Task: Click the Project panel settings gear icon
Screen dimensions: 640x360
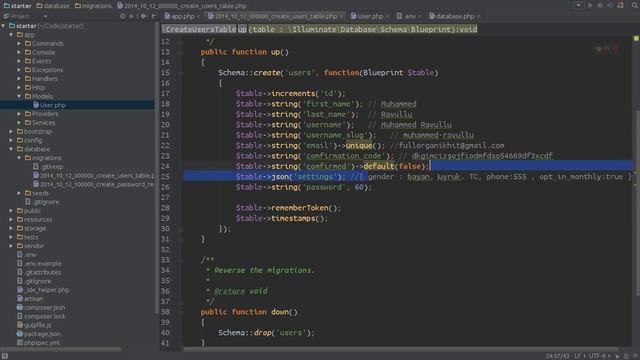Action: coord(143,16)
